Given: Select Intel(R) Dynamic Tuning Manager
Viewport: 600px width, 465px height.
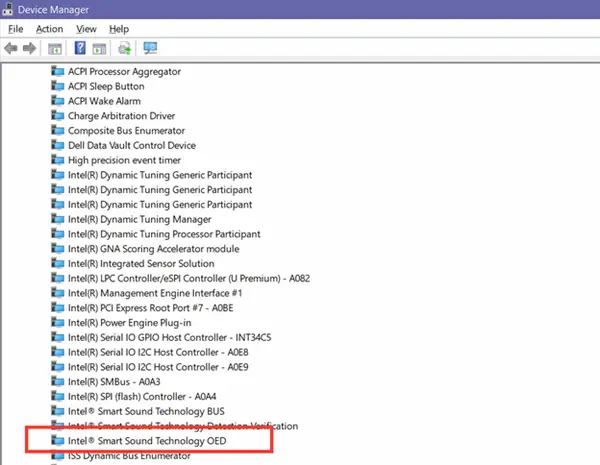Looking at the screenshot, I should click(x=139, y=219).
